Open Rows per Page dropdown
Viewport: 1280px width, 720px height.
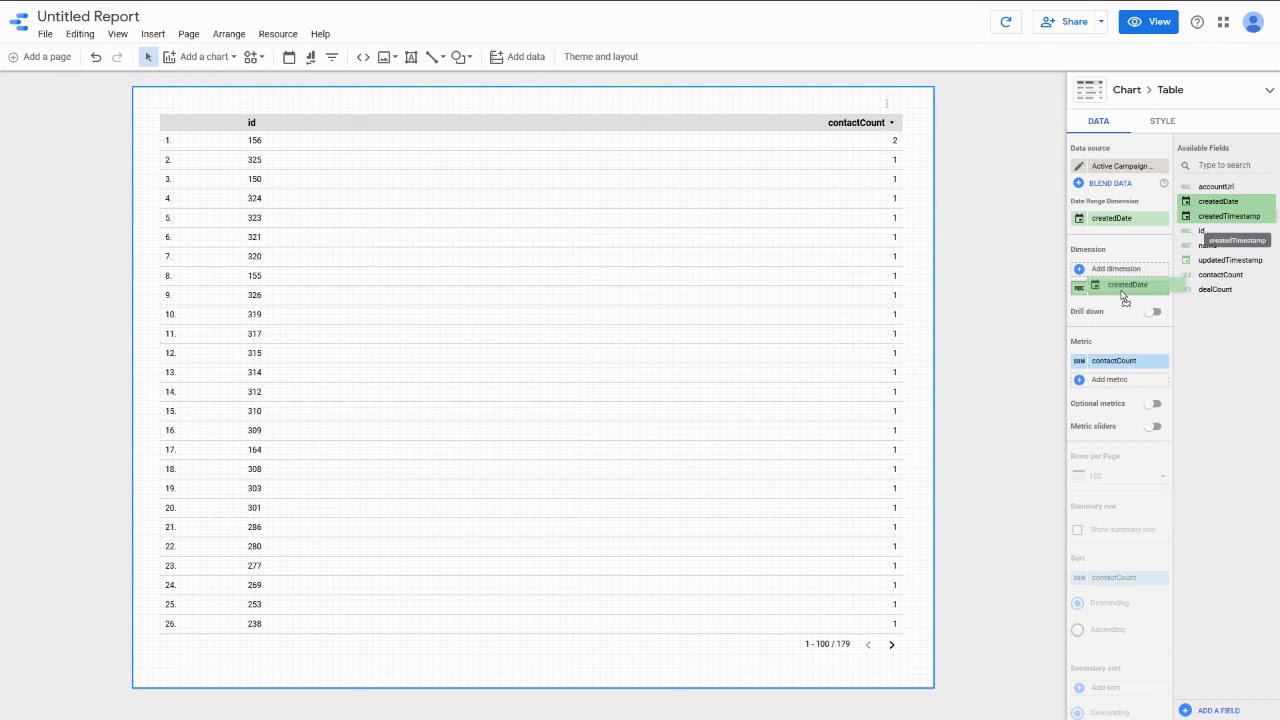[x=1119, y=476]
